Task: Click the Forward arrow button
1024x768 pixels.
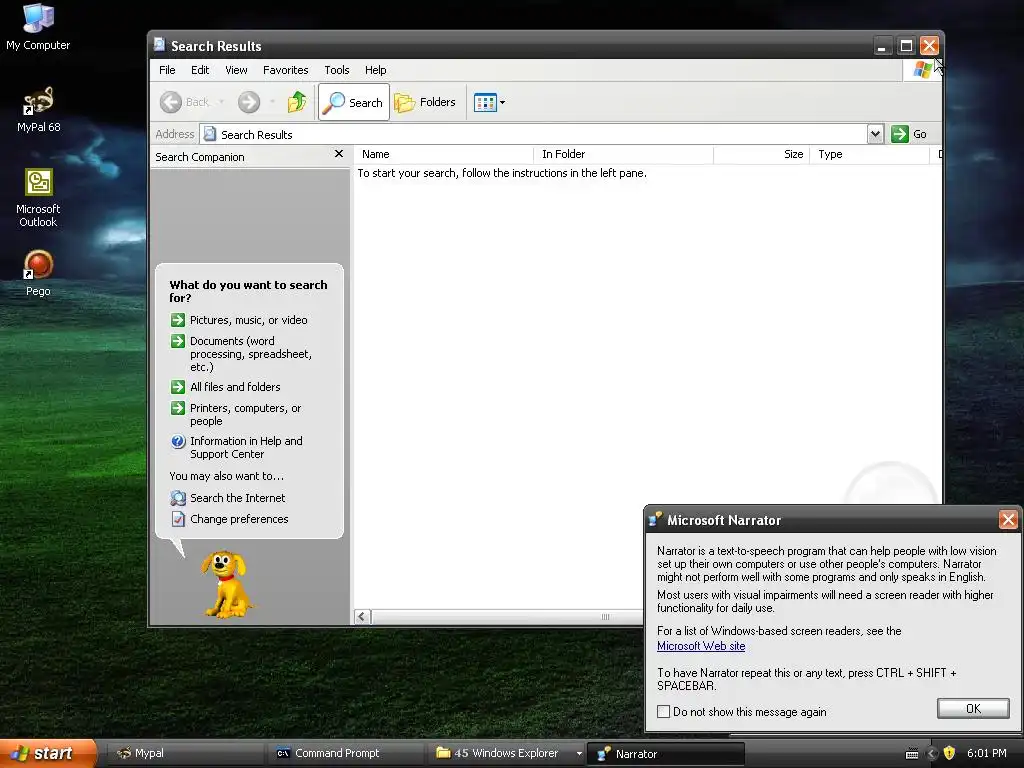Action: point(249,102)
